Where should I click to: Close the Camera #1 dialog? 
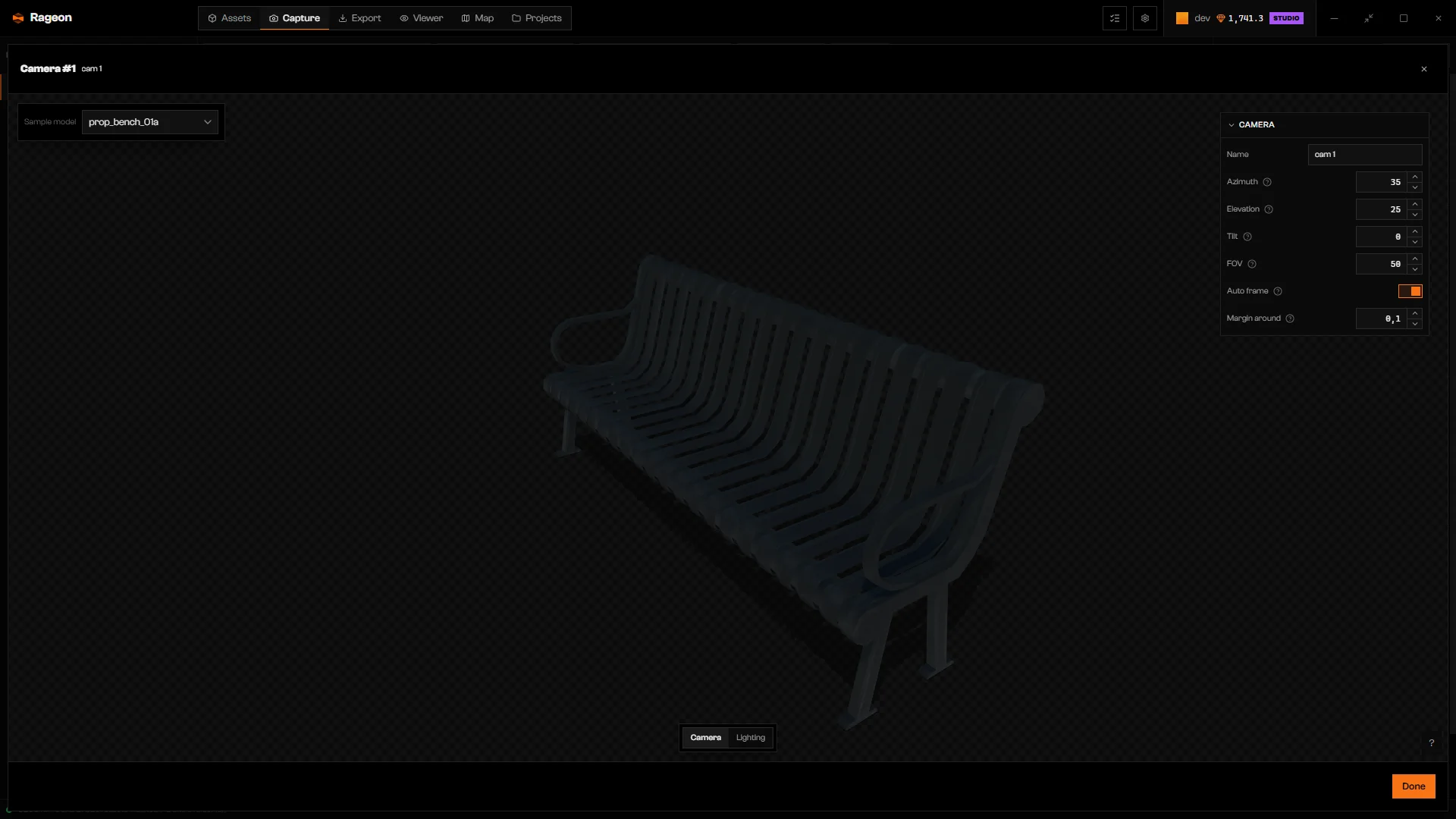coord(1423,69)
